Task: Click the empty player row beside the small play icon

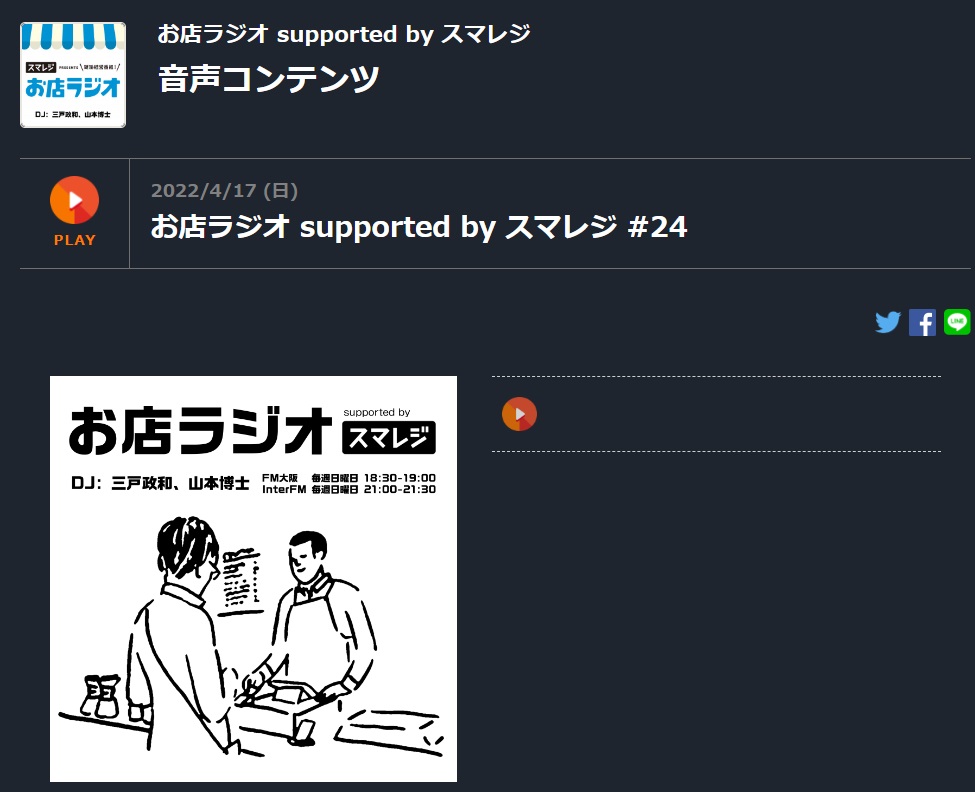Action: tap(716, 414)
